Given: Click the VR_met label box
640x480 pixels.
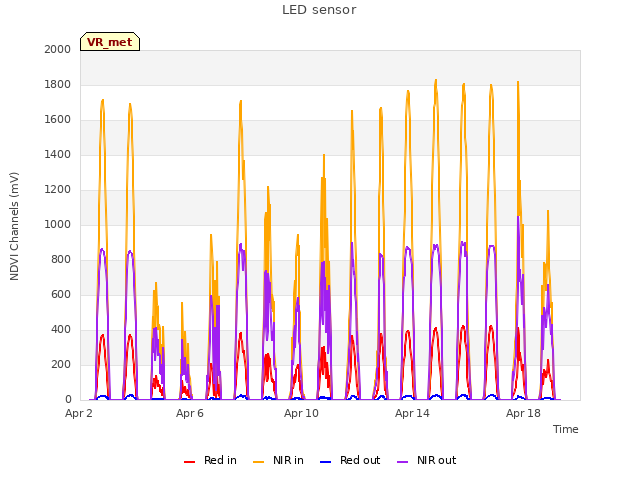Looking at the screenshot, I should click(110, 42).
